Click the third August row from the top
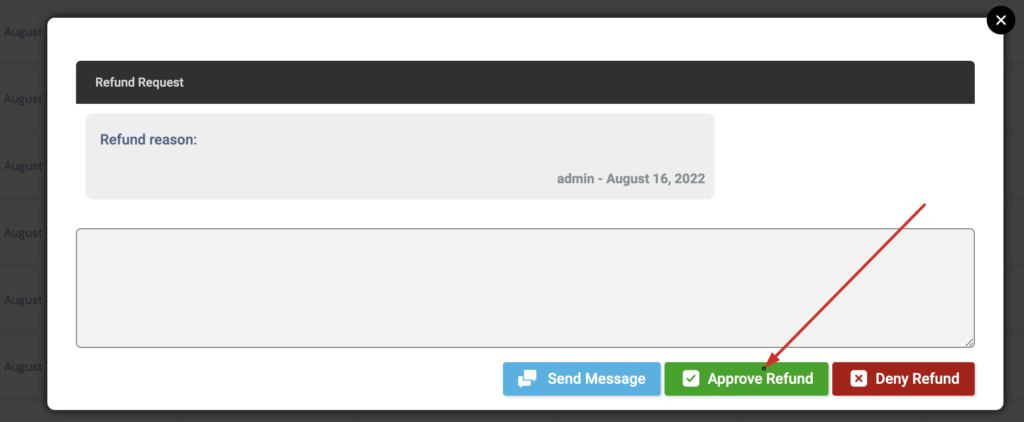The width and height of the screenshot is (1024, 422). 23,166
